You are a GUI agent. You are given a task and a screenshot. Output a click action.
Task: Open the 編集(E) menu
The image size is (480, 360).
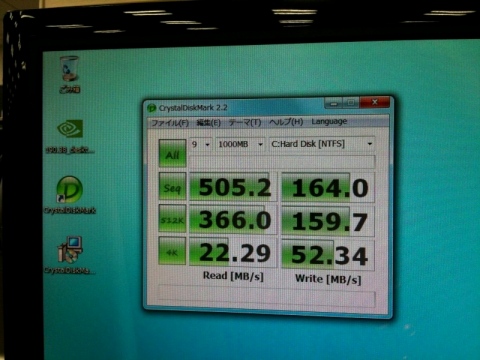(209, 123)
